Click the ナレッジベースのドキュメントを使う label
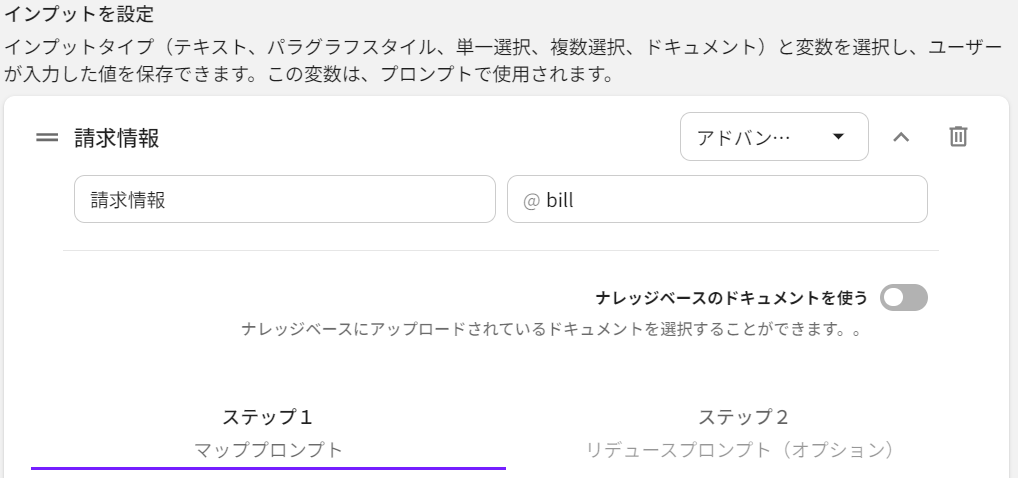The width and height of the screenshot is (1018, 478). 731,298
